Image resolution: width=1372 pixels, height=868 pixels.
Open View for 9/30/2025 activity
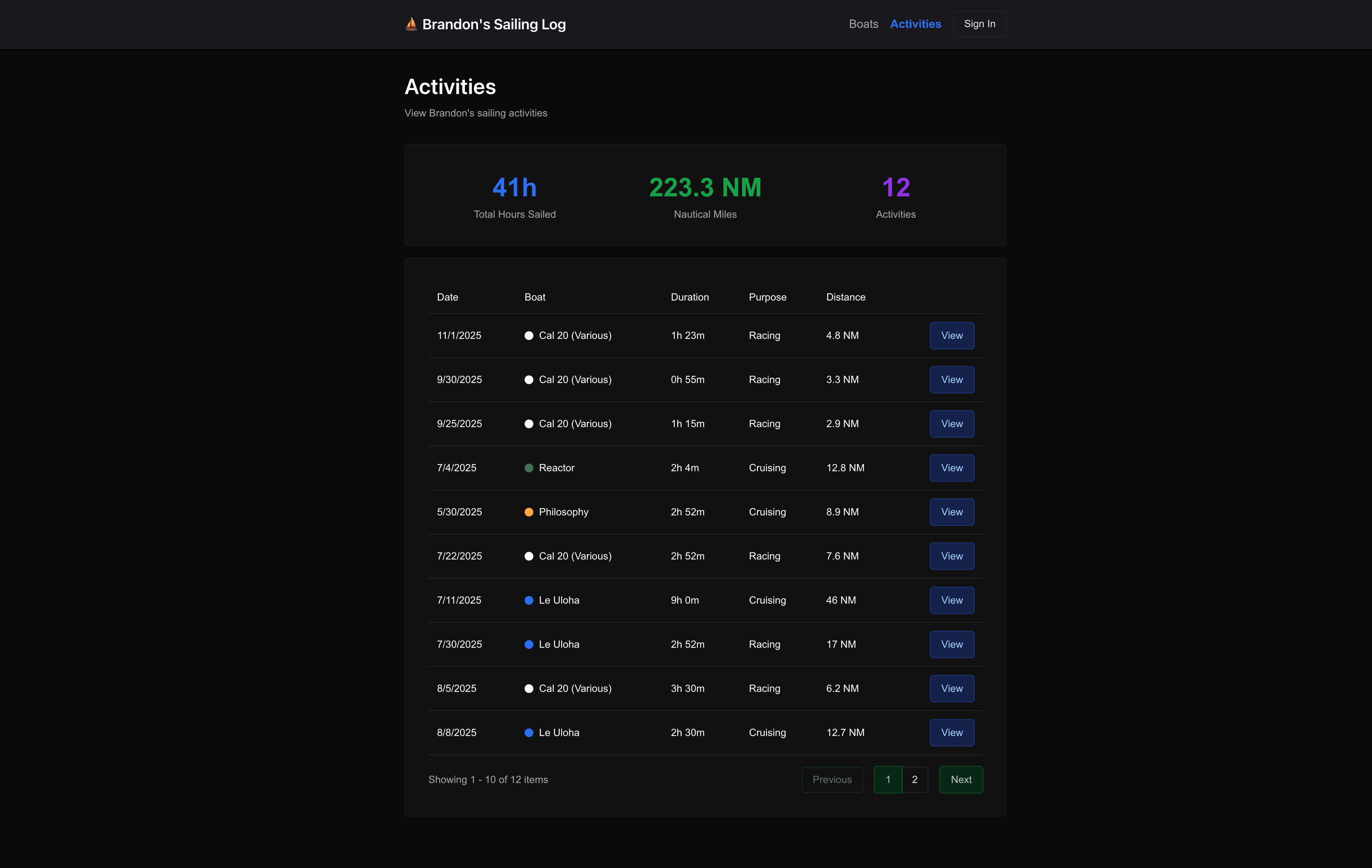coord(952,380)
